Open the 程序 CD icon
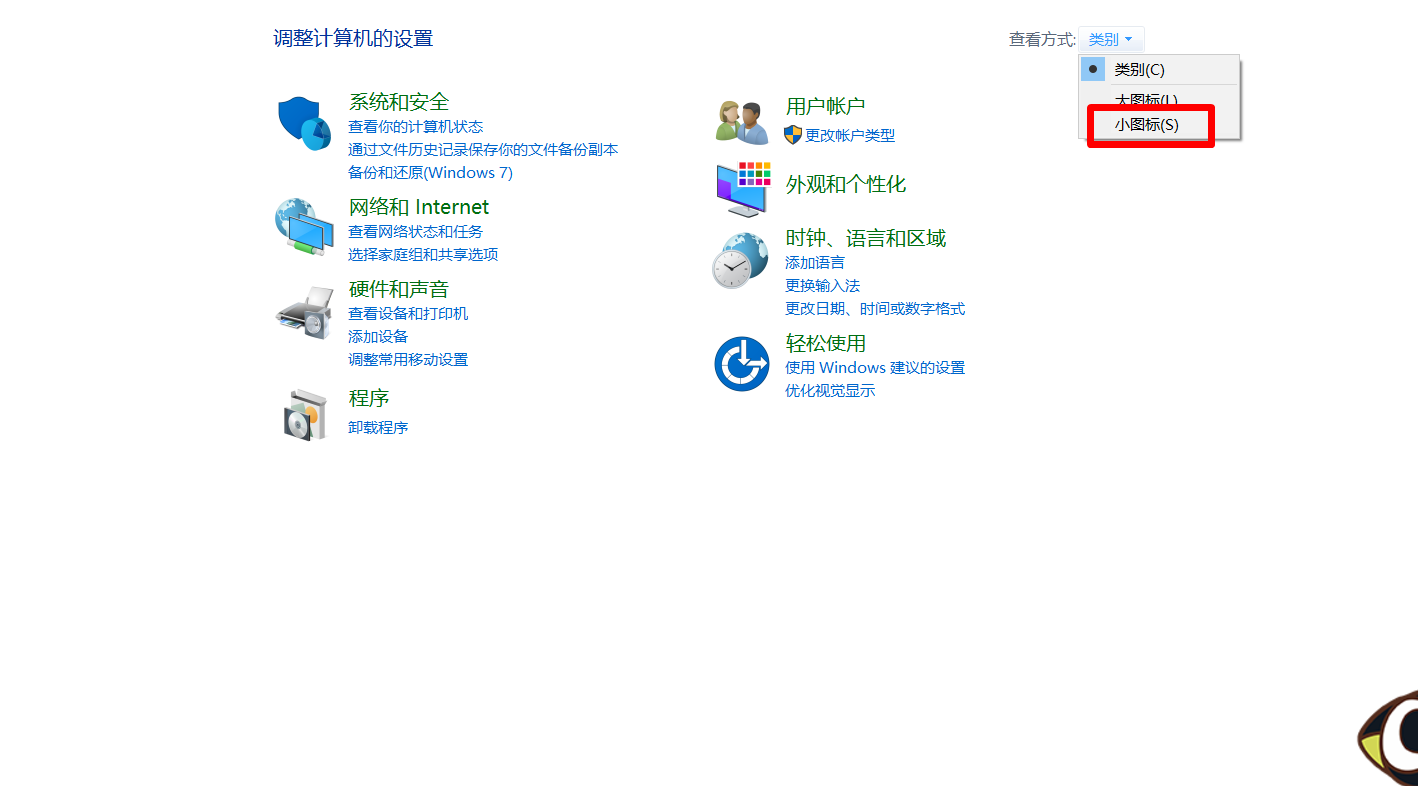Screen dimensions: 1418x786 [x=303, y=414]
